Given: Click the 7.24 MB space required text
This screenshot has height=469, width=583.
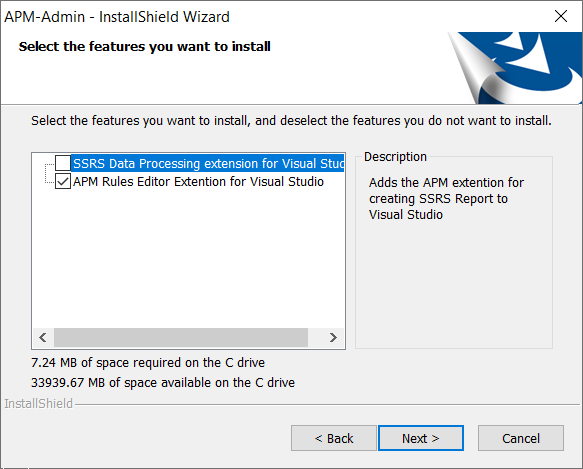Looking at the screenshot, I should click(148, 362).
